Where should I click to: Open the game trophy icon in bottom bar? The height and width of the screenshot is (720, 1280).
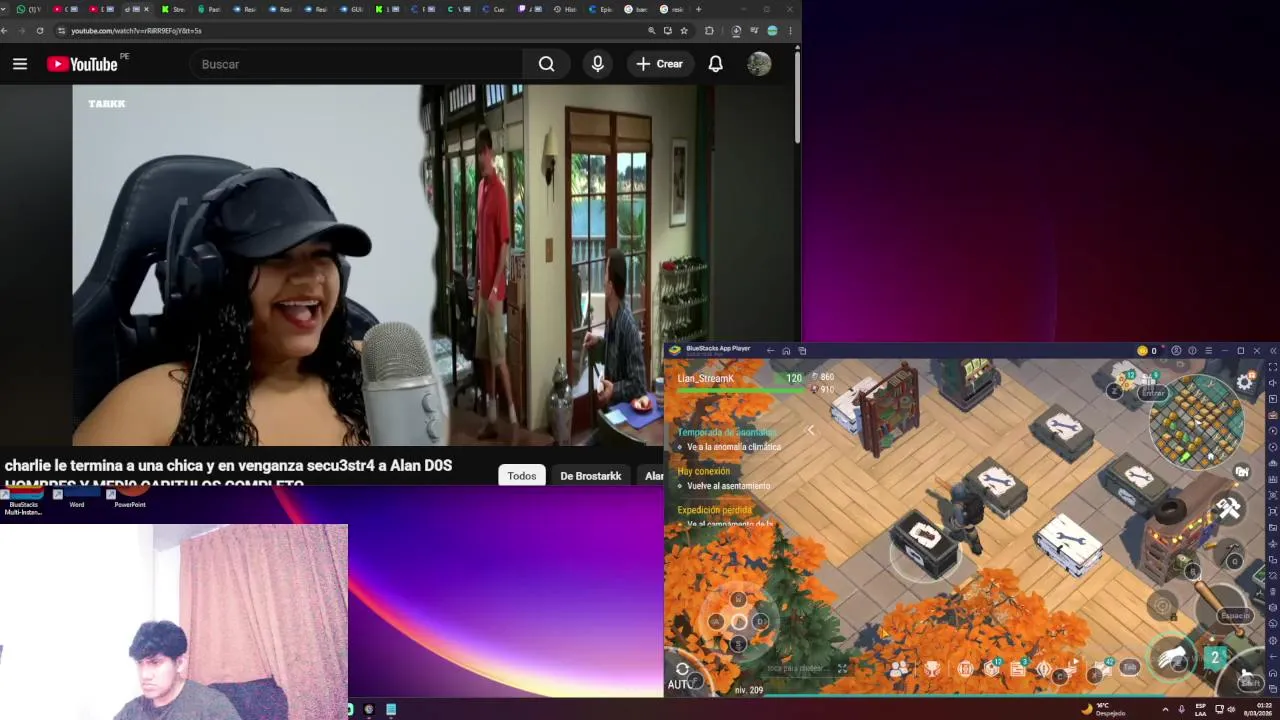tap(932, 669)
